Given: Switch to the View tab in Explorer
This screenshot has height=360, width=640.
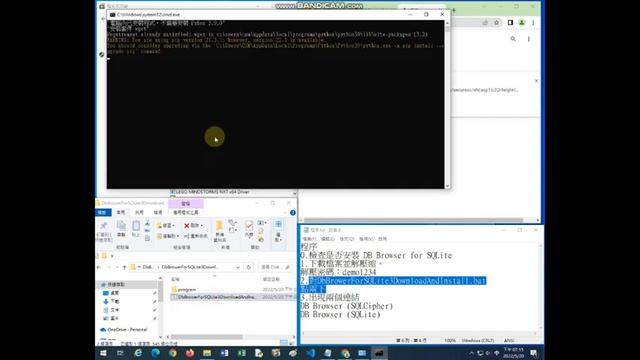Looking at the screenshot, I should tap(158, 213).
